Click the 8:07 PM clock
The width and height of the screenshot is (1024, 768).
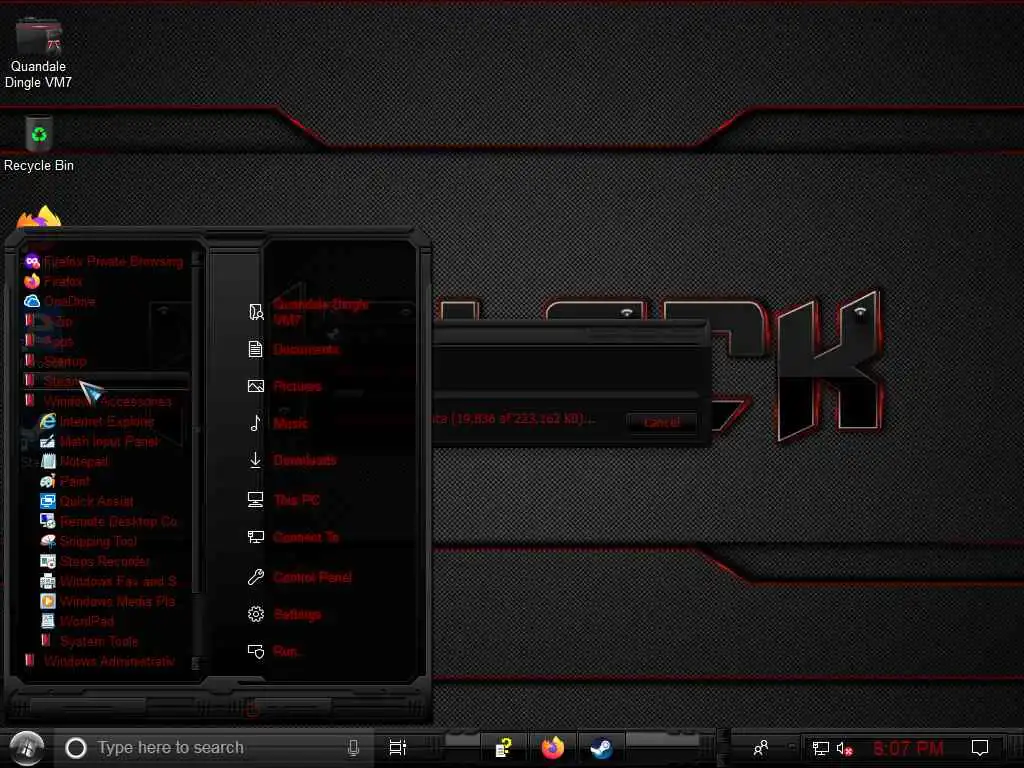(x=908, y=748)
